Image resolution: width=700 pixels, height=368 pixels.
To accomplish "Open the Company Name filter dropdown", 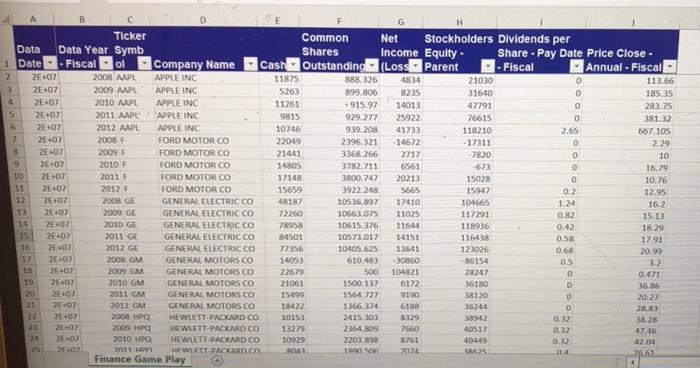I will coord(251,64).
